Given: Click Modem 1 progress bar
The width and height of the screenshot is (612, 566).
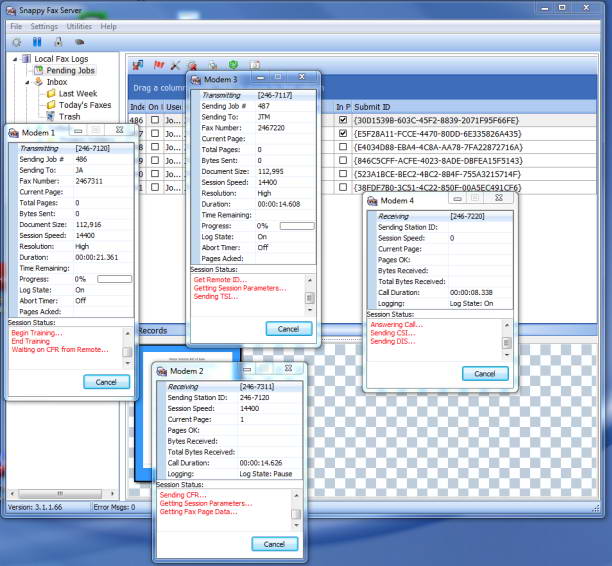Looking at the screenshot, I should point(114,279).
